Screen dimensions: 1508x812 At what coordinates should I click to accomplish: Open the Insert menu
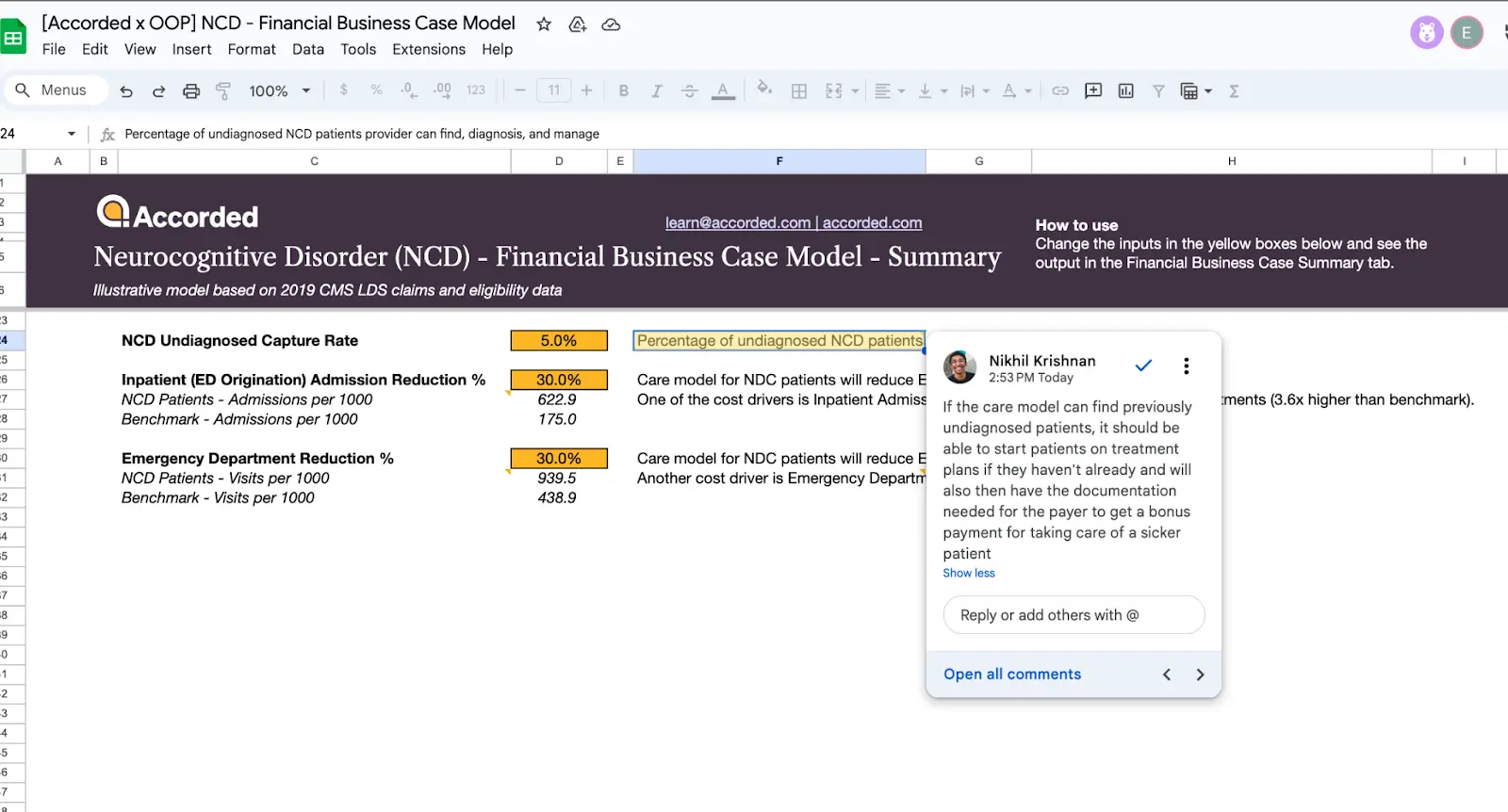191,49
